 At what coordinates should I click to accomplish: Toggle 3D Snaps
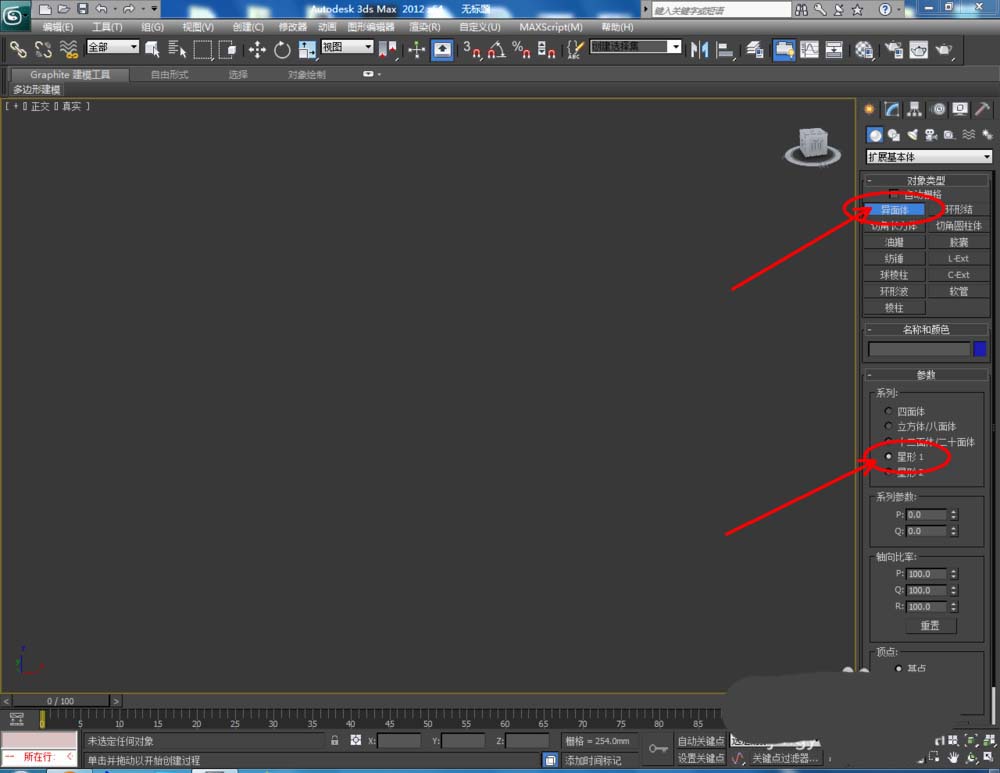tap(472, 49)
